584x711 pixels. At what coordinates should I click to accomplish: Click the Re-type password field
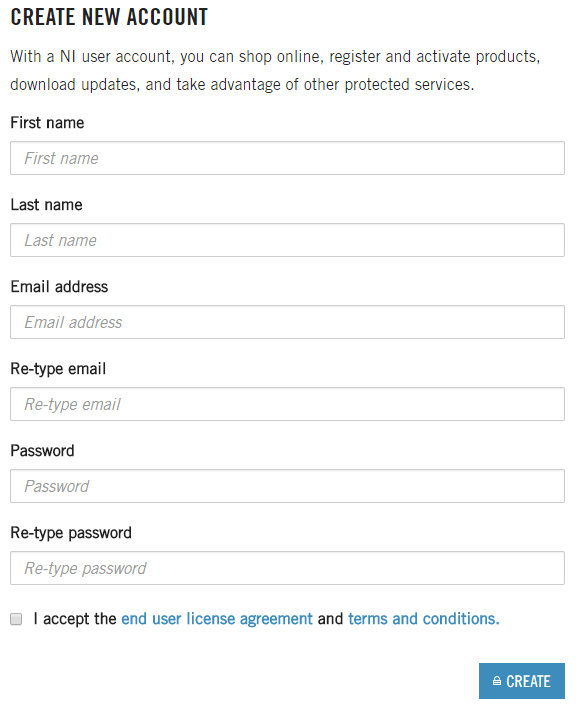pyautogui.click(x=287, y=569)
